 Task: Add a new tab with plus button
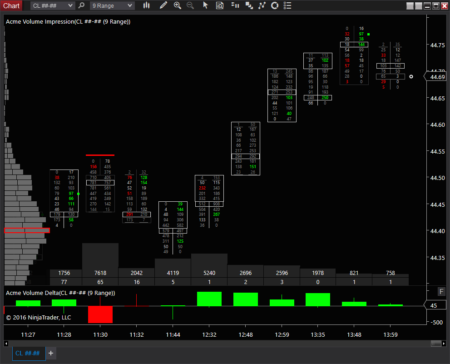[x=51, y=353]
